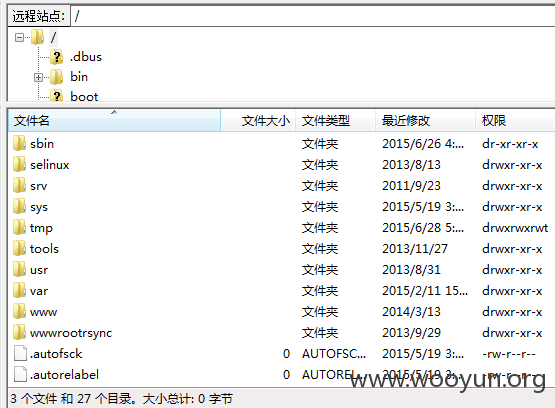555x408 pixels.
Task: Sort by 文件大小 column header
Action: tap(258, 121)
